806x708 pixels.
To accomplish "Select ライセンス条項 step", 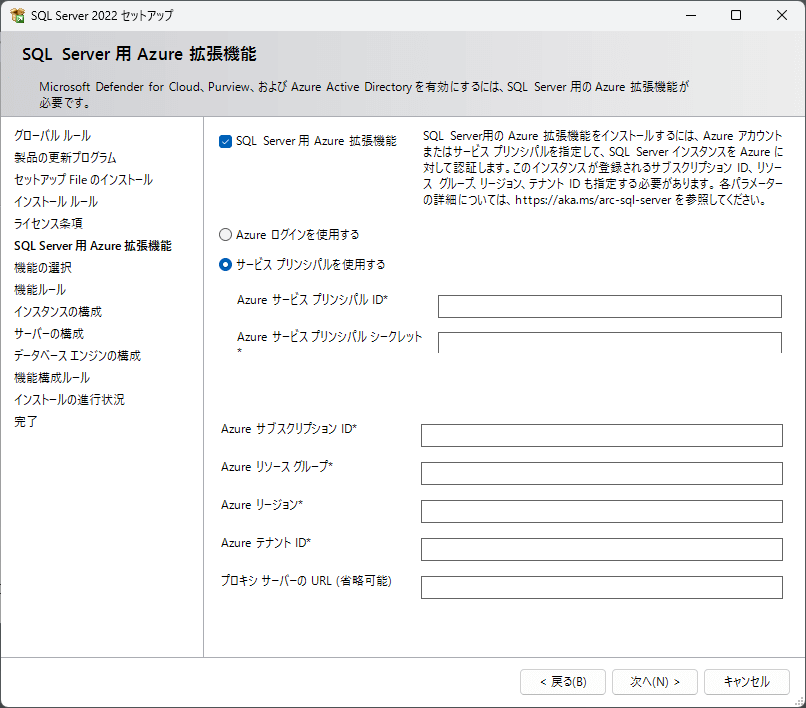I will tap(48, 224).
